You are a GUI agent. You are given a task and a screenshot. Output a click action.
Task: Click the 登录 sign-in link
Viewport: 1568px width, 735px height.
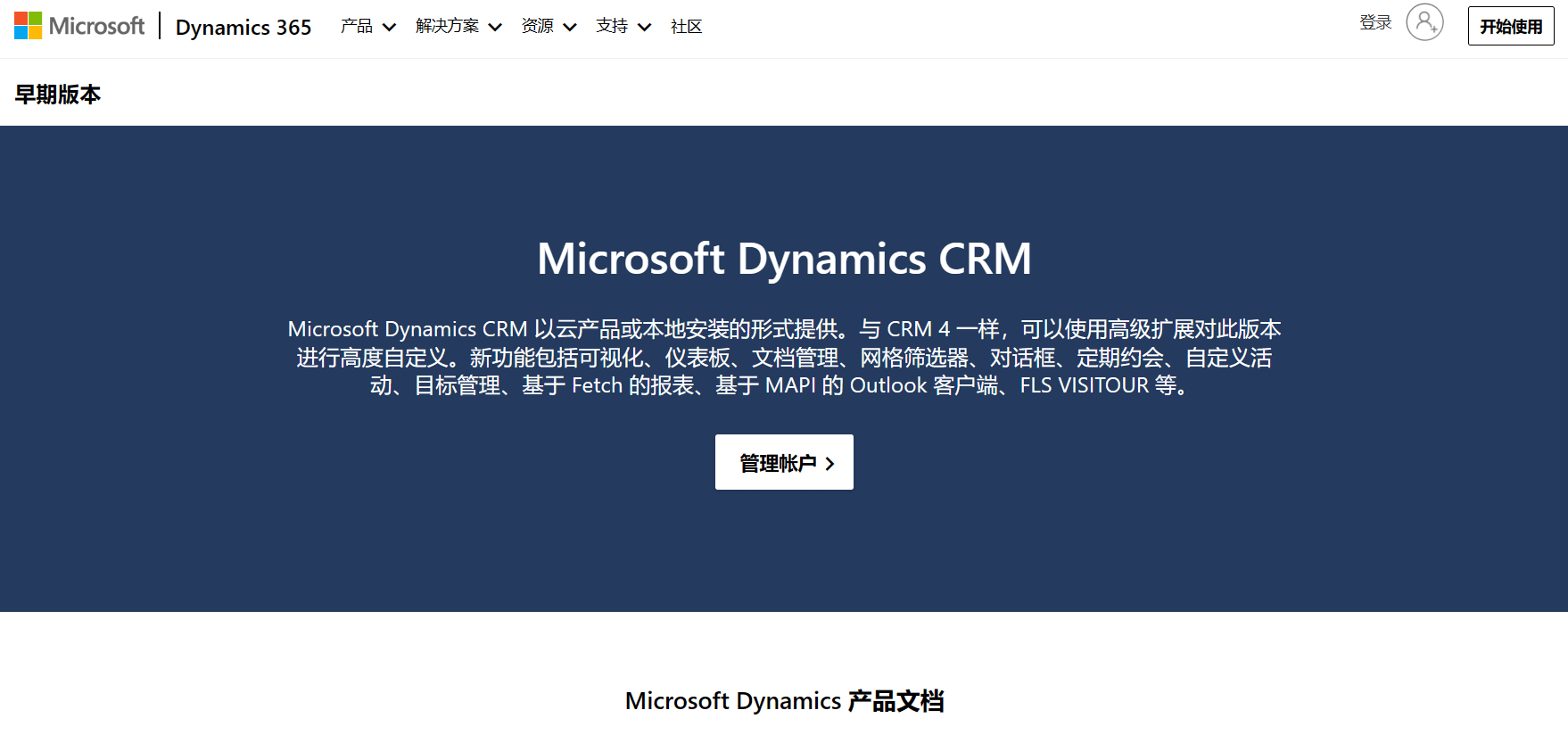[1375, 23]
